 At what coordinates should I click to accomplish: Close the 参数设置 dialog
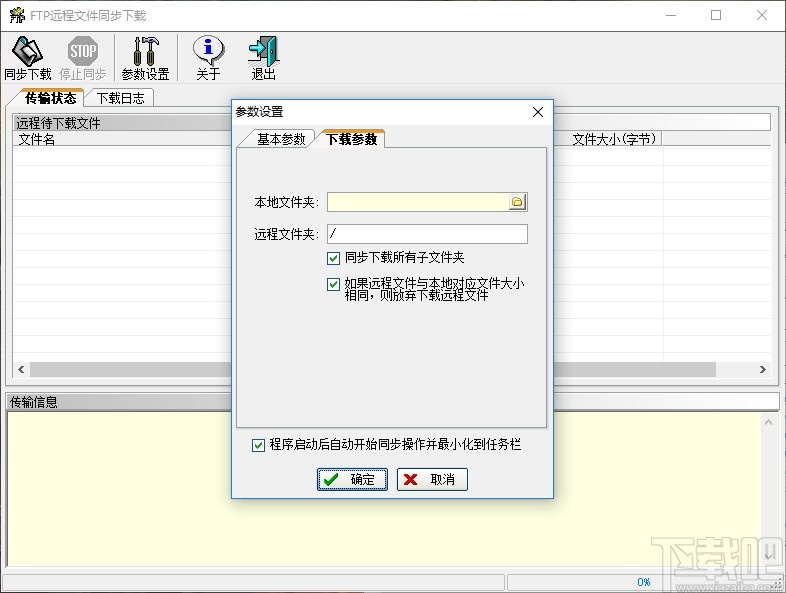[538, 112]
